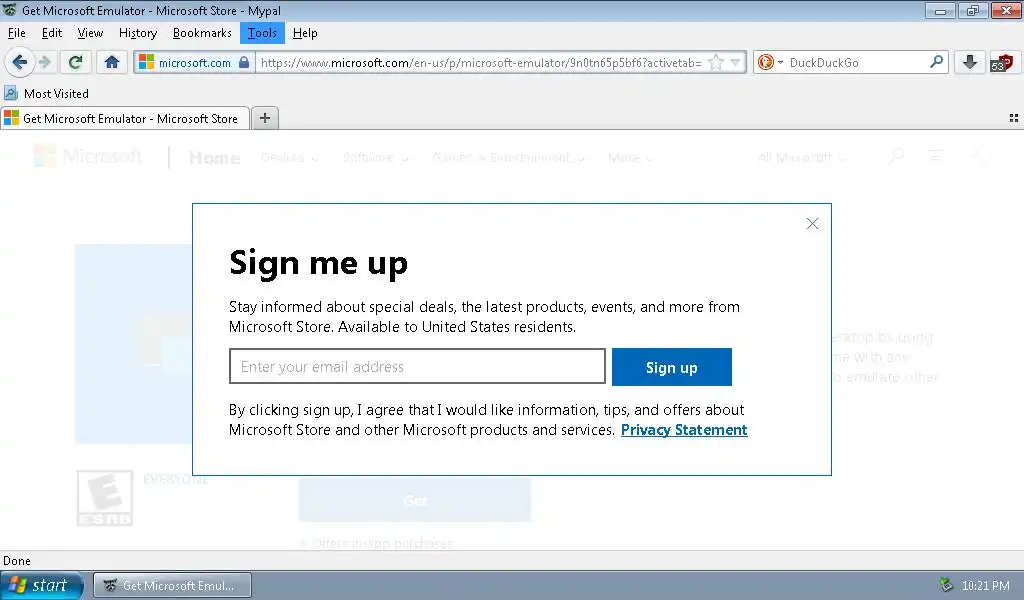Screen dimensions: 1024x600
Task: Click the forward navigation arrow
Action: tap(45, 63)
